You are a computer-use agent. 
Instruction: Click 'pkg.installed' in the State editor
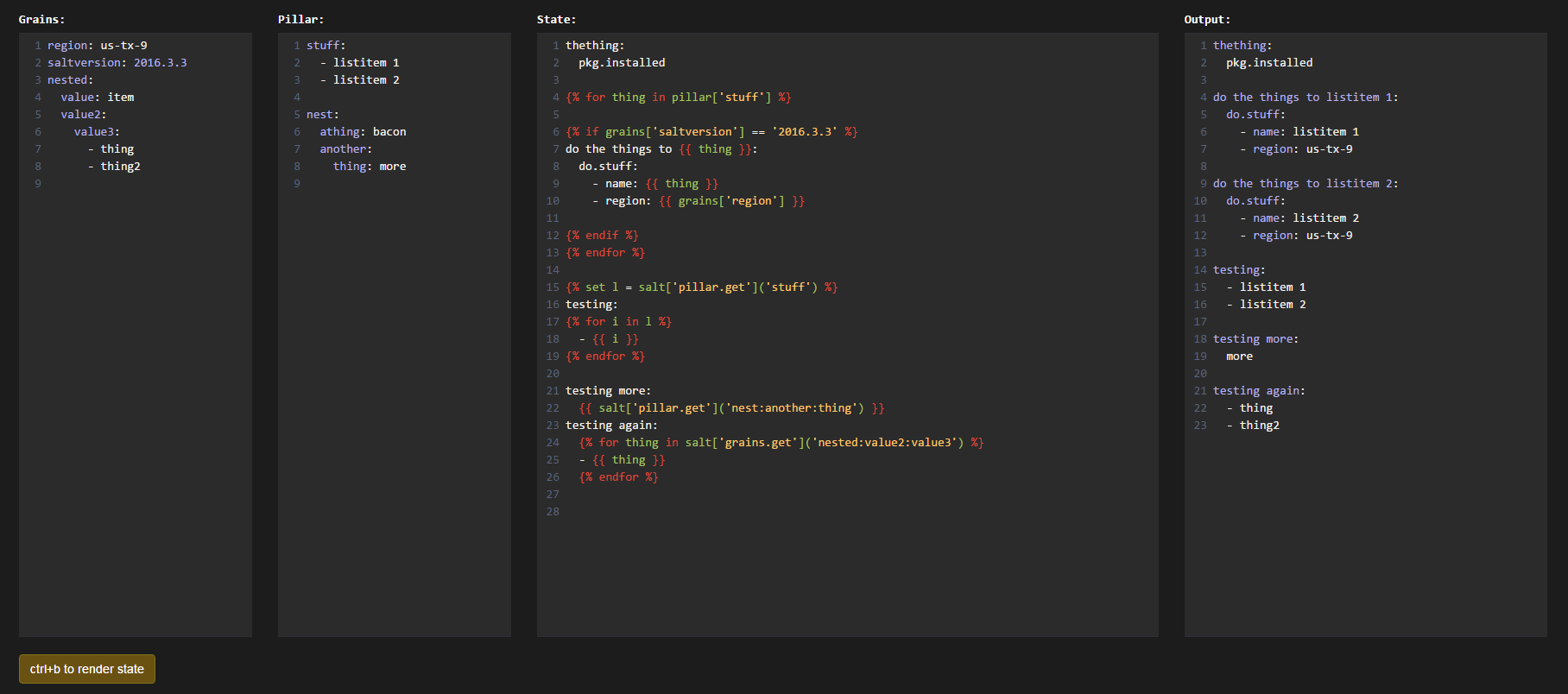tap(622, 63)
